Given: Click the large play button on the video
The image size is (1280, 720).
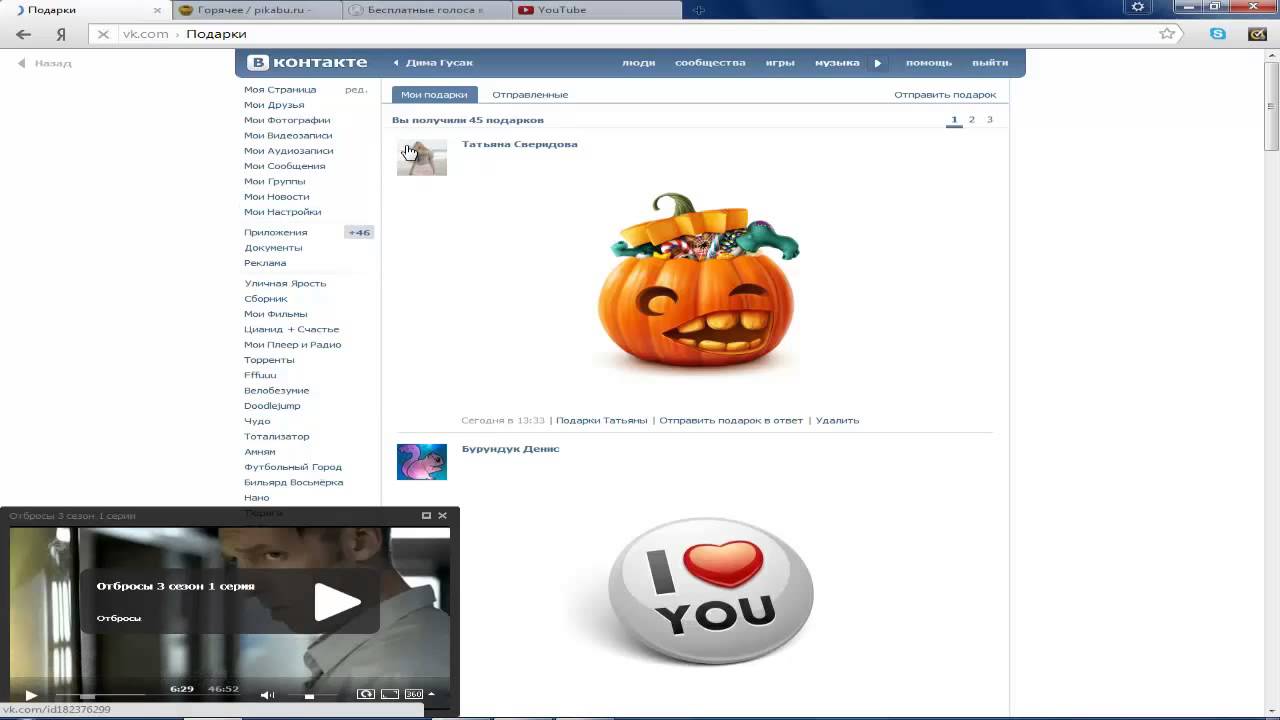Looking at the screenshot, I should point(337,601).
